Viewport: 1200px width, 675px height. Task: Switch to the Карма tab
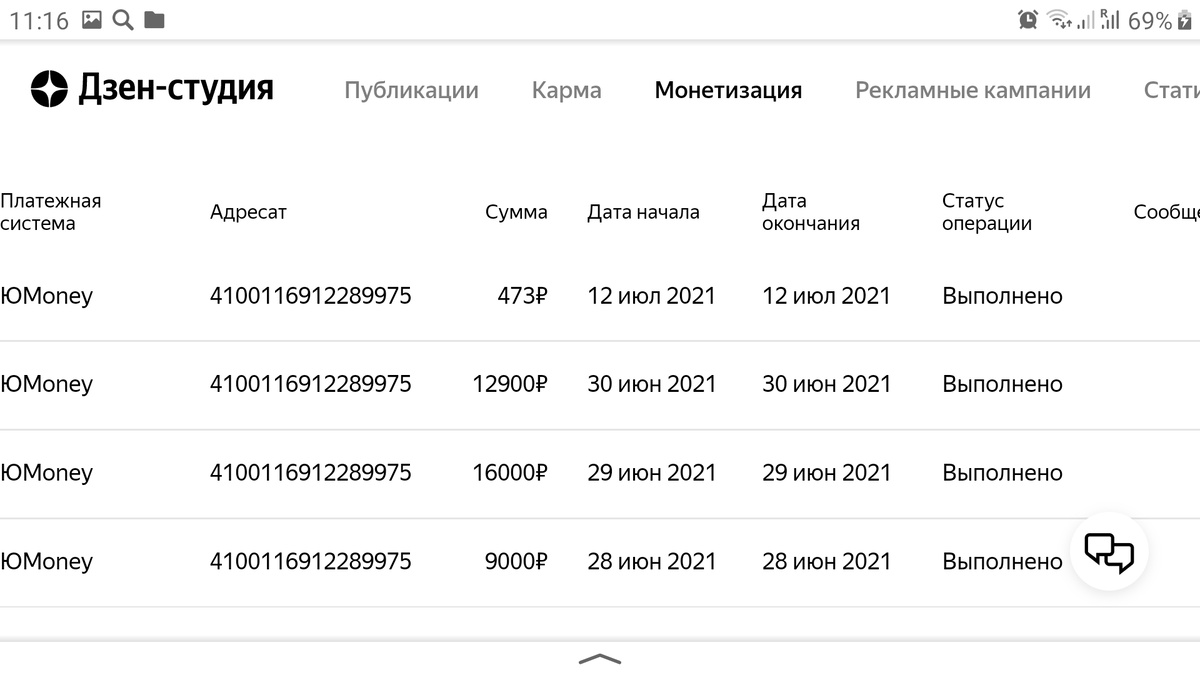tap(567, 90)
